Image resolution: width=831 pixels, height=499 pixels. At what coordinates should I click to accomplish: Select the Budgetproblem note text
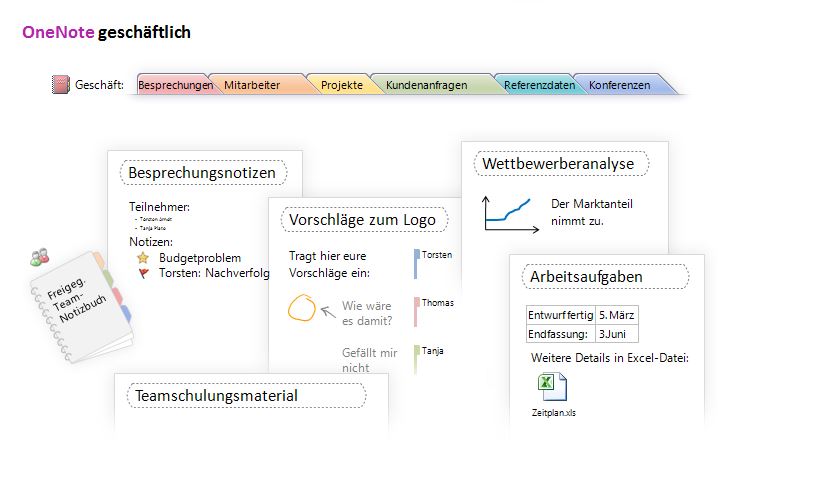(x=200, y=258)
